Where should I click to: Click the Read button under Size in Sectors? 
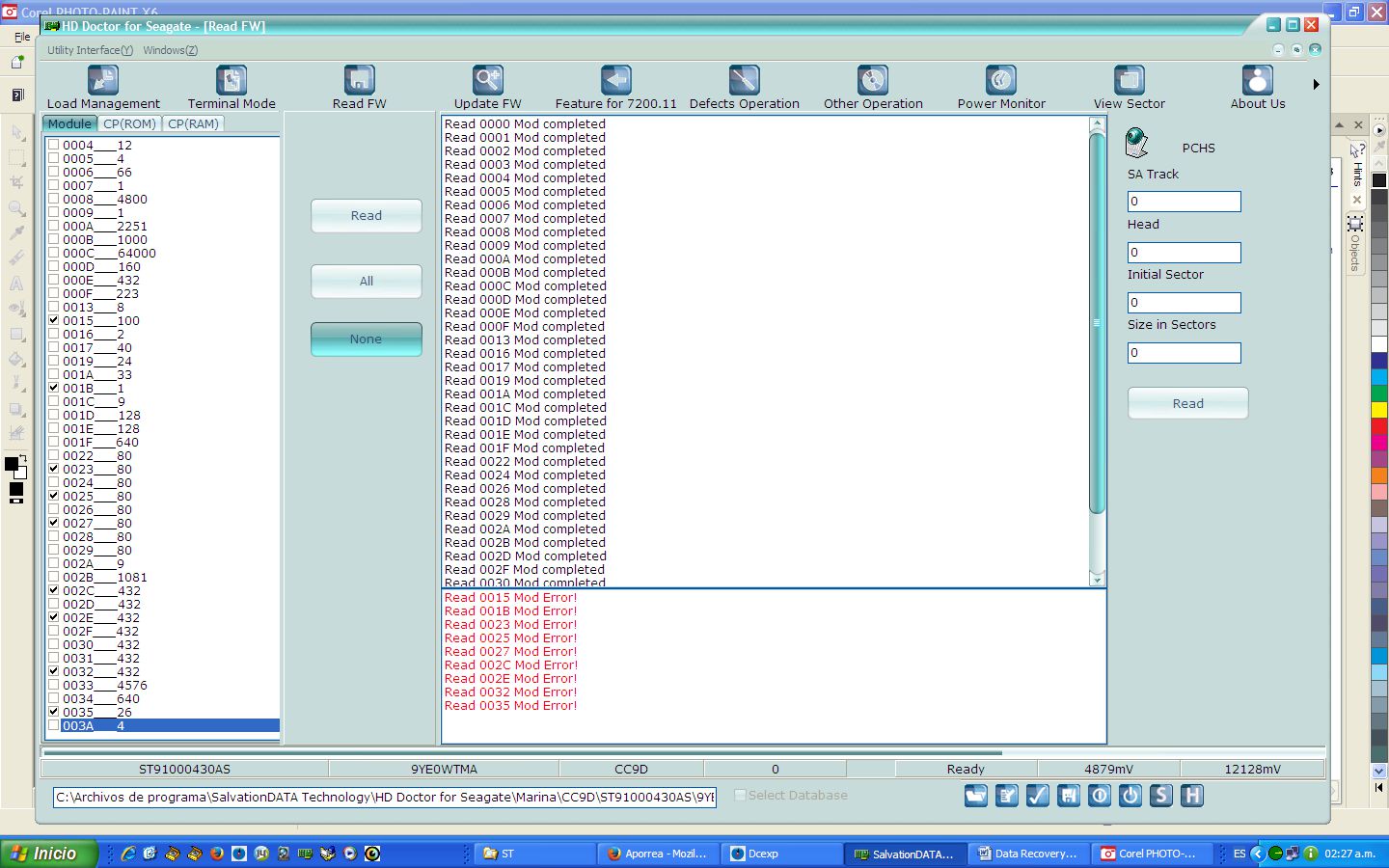tap(1188, 404)
